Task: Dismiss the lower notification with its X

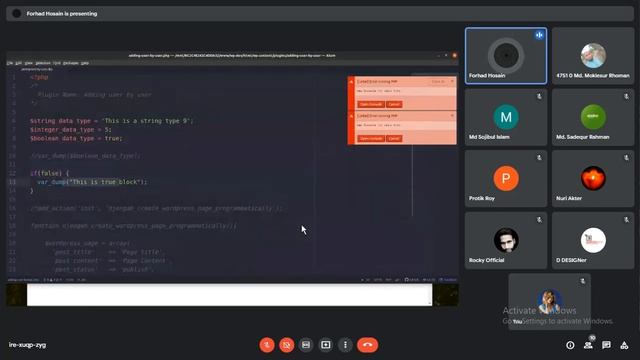Action: 452,116
